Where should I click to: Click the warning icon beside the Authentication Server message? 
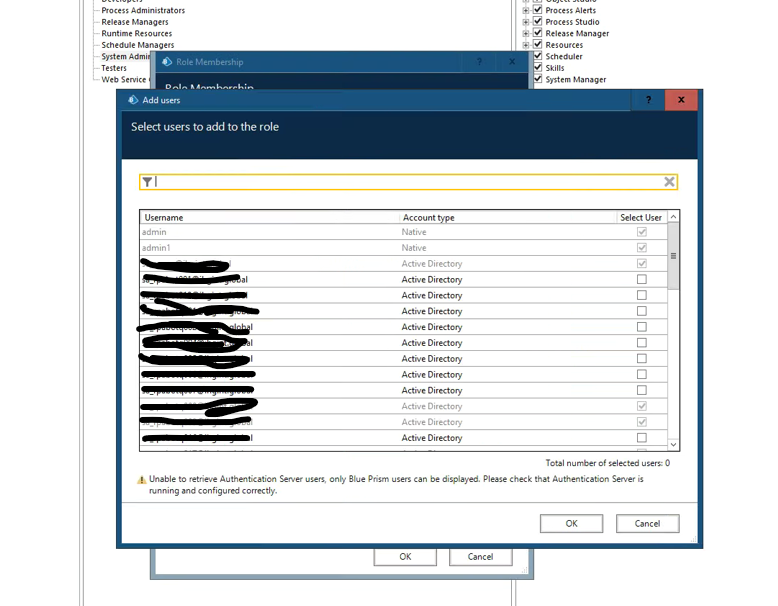(141, 479)
